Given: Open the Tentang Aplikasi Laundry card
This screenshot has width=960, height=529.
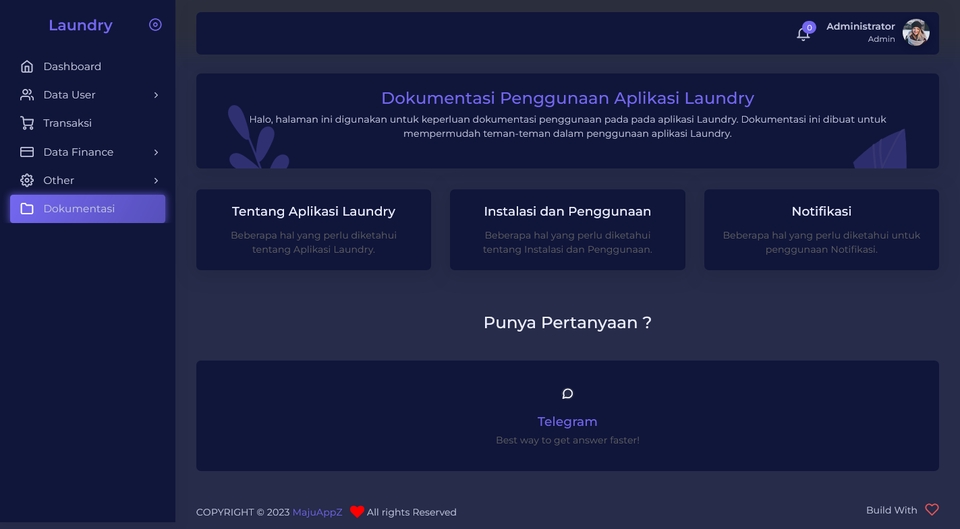Looking at the screenshot, I should coord(313,230).
